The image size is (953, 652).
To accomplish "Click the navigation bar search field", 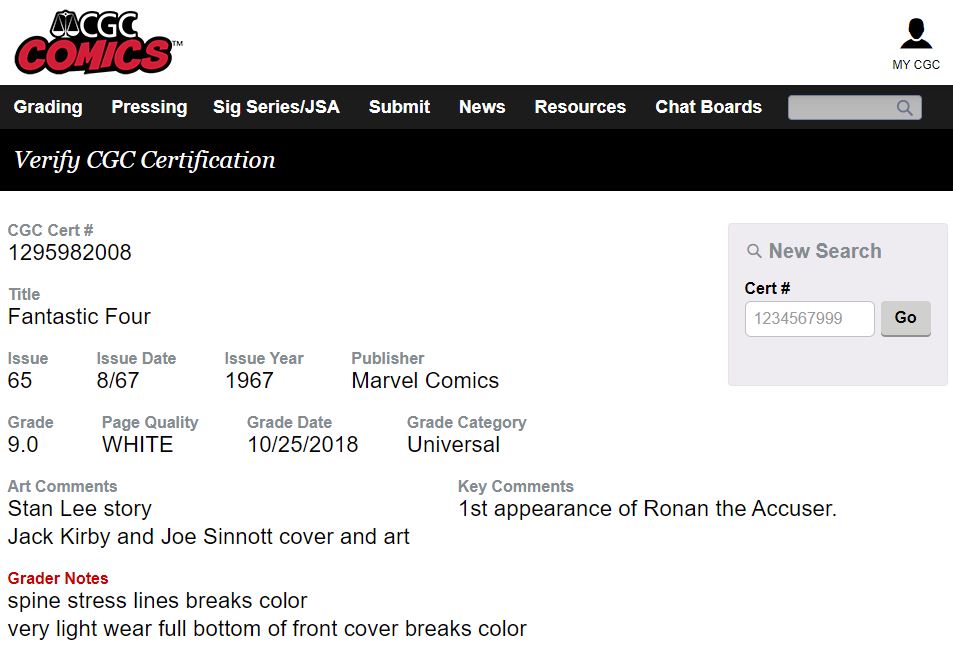I will coord(842,108).
